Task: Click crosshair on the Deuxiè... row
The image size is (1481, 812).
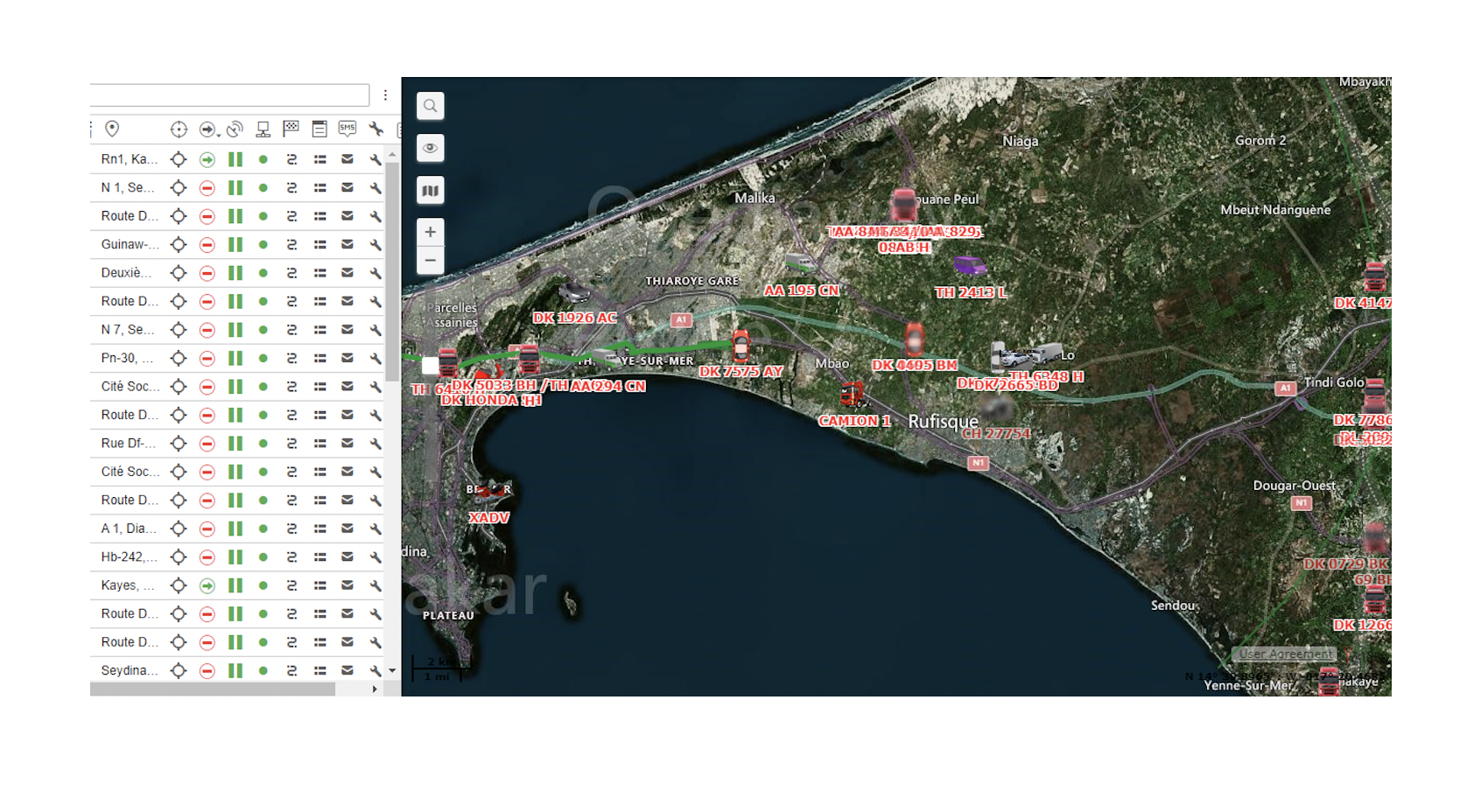Action: (179, 273)
